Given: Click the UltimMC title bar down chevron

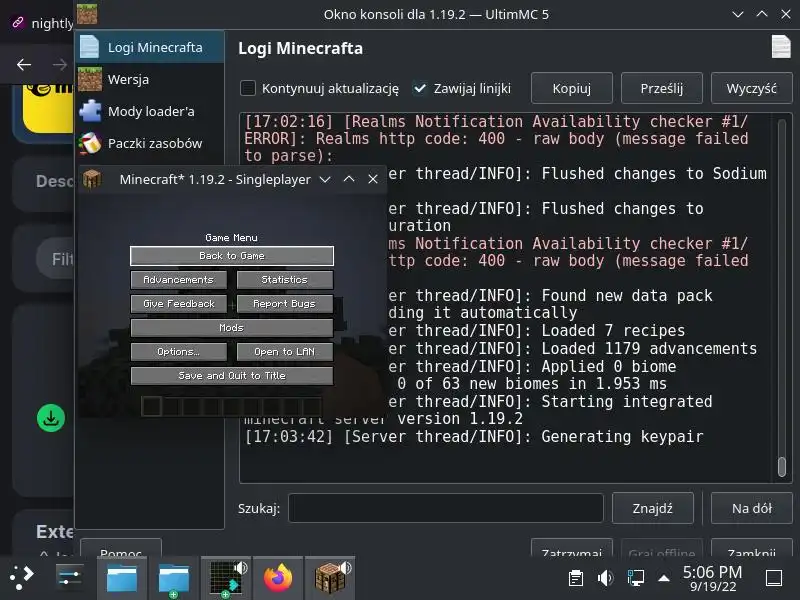Looking at the screenshot, I should click(x=738, y=14).
